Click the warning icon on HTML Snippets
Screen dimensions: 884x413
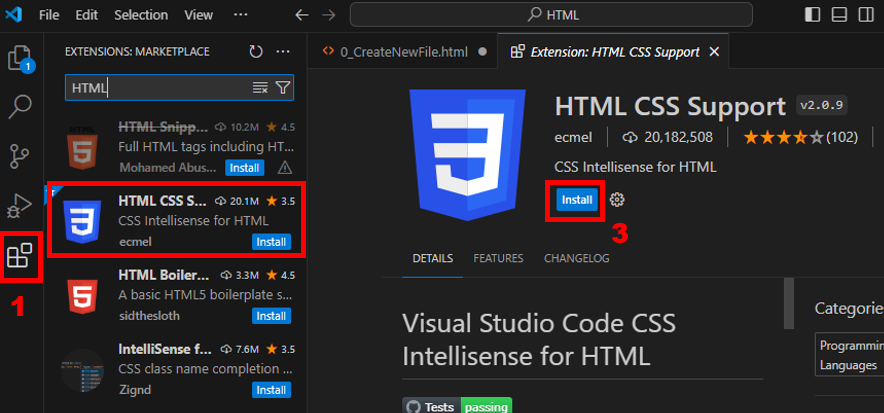click(285, 167)
